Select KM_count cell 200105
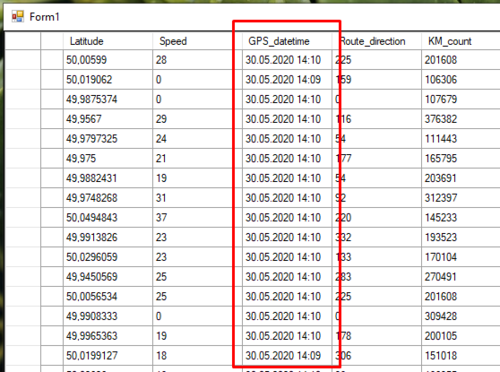This screenshot has height=372, width=500. click(461, 336)
